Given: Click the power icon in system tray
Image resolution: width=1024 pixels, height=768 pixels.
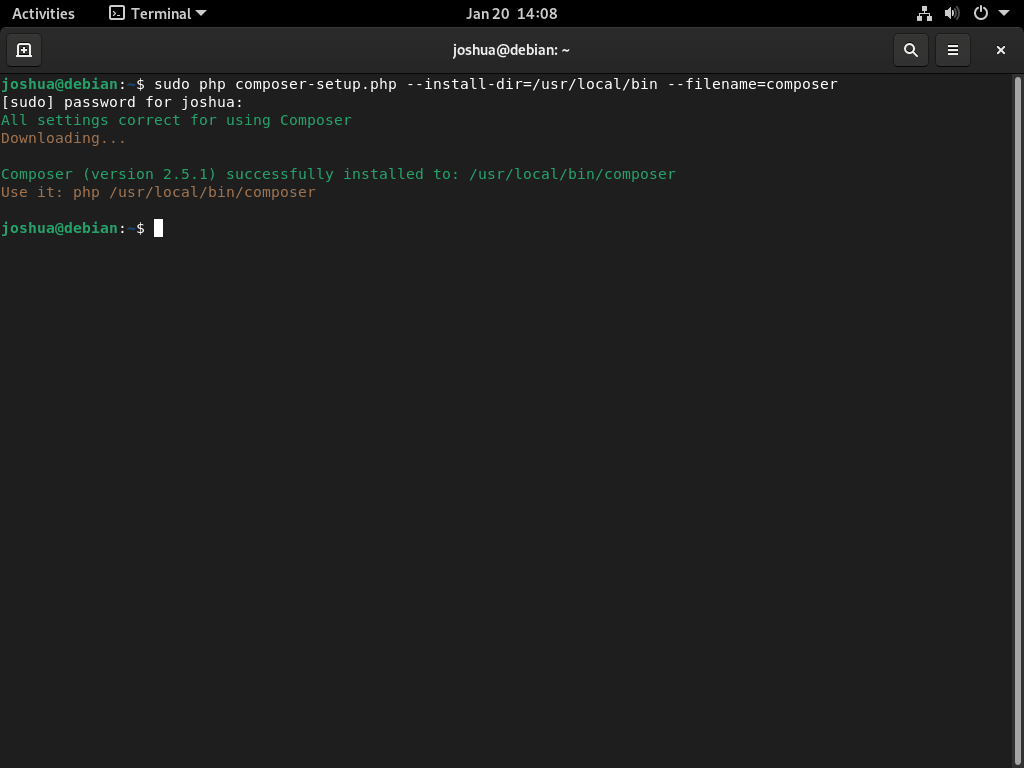Looking at the screenshot, I should pos(978,13).
